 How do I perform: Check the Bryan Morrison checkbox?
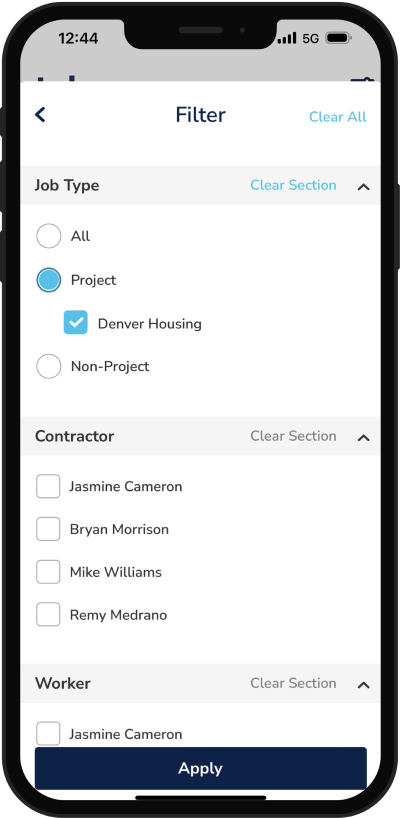tap(48, 529)
